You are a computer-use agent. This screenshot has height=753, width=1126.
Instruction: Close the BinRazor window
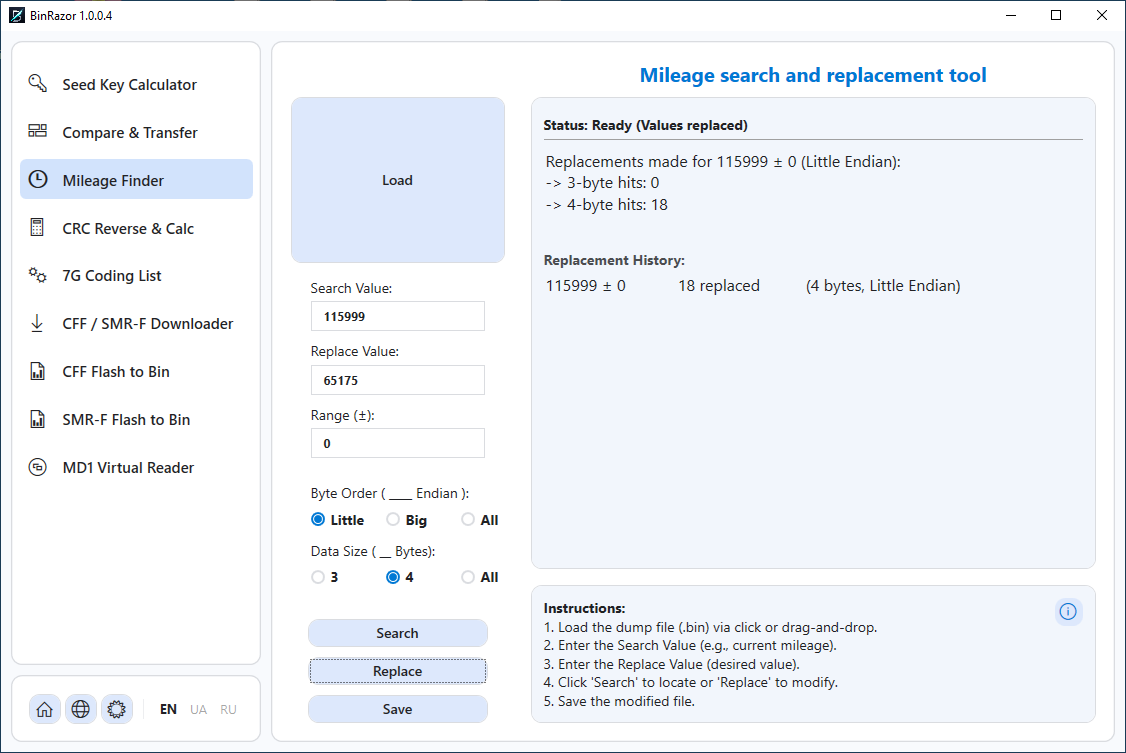pos(1102,15)
